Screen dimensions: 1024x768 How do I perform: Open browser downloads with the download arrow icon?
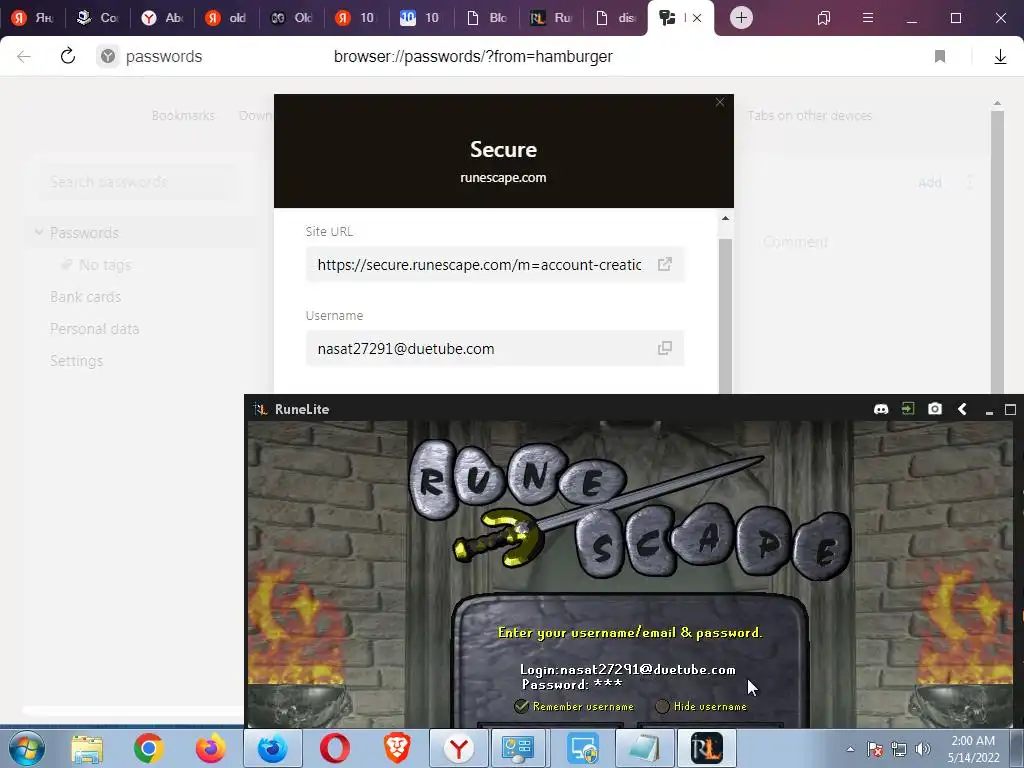1000,57
